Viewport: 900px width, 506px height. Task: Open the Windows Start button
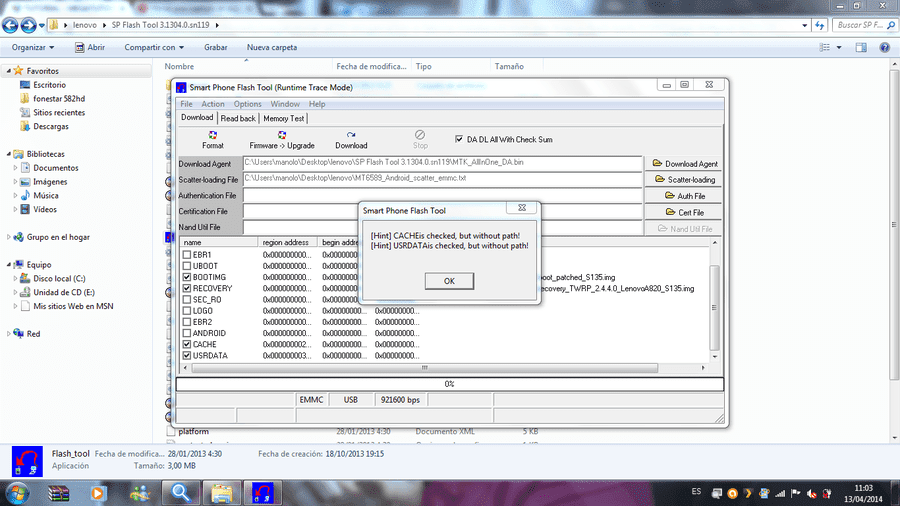[x=17, y=493]
